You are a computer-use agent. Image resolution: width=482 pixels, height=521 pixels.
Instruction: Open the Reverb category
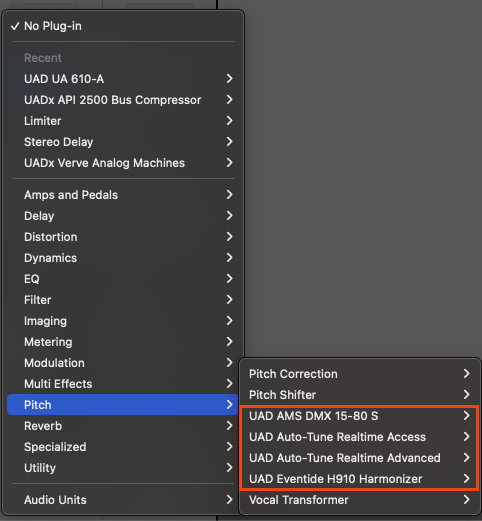coord(122,426)
